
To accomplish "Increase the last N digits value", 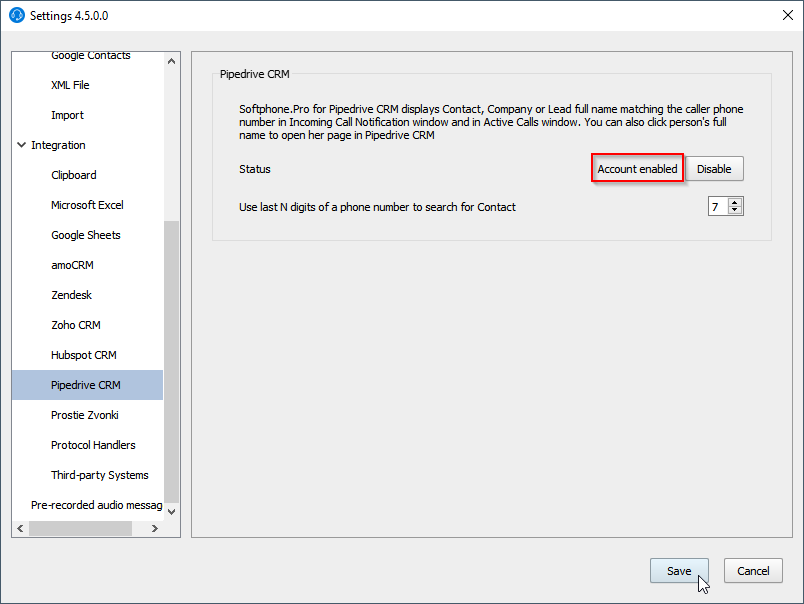I will coord(736,202).
